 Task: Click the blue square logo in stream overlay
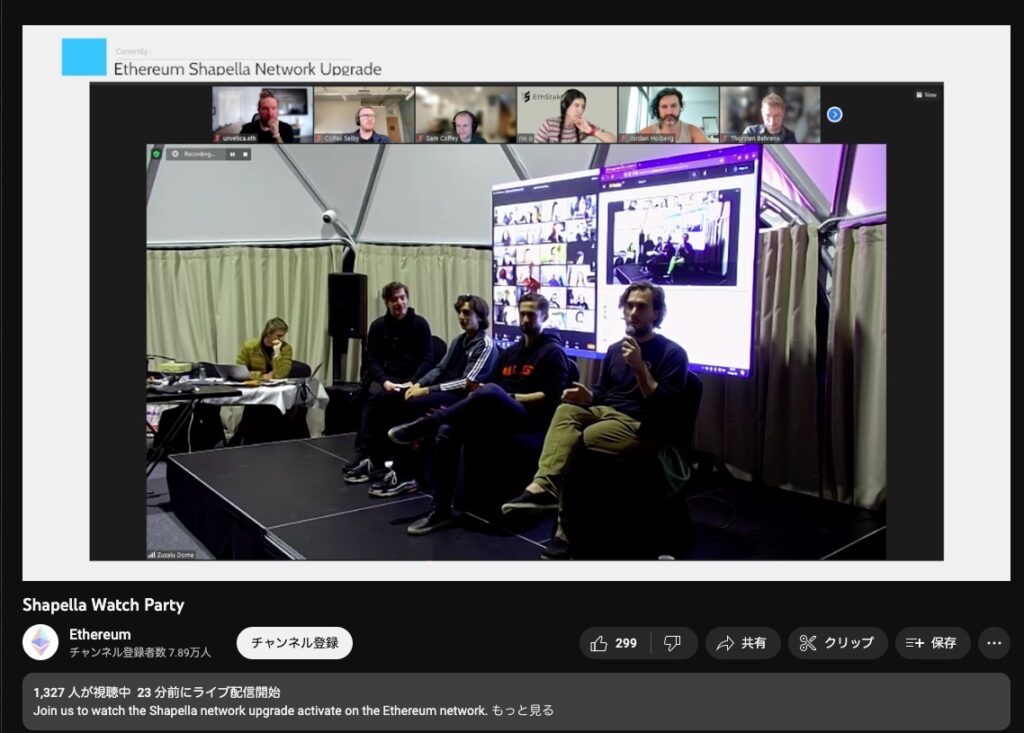tap(84, 57)
